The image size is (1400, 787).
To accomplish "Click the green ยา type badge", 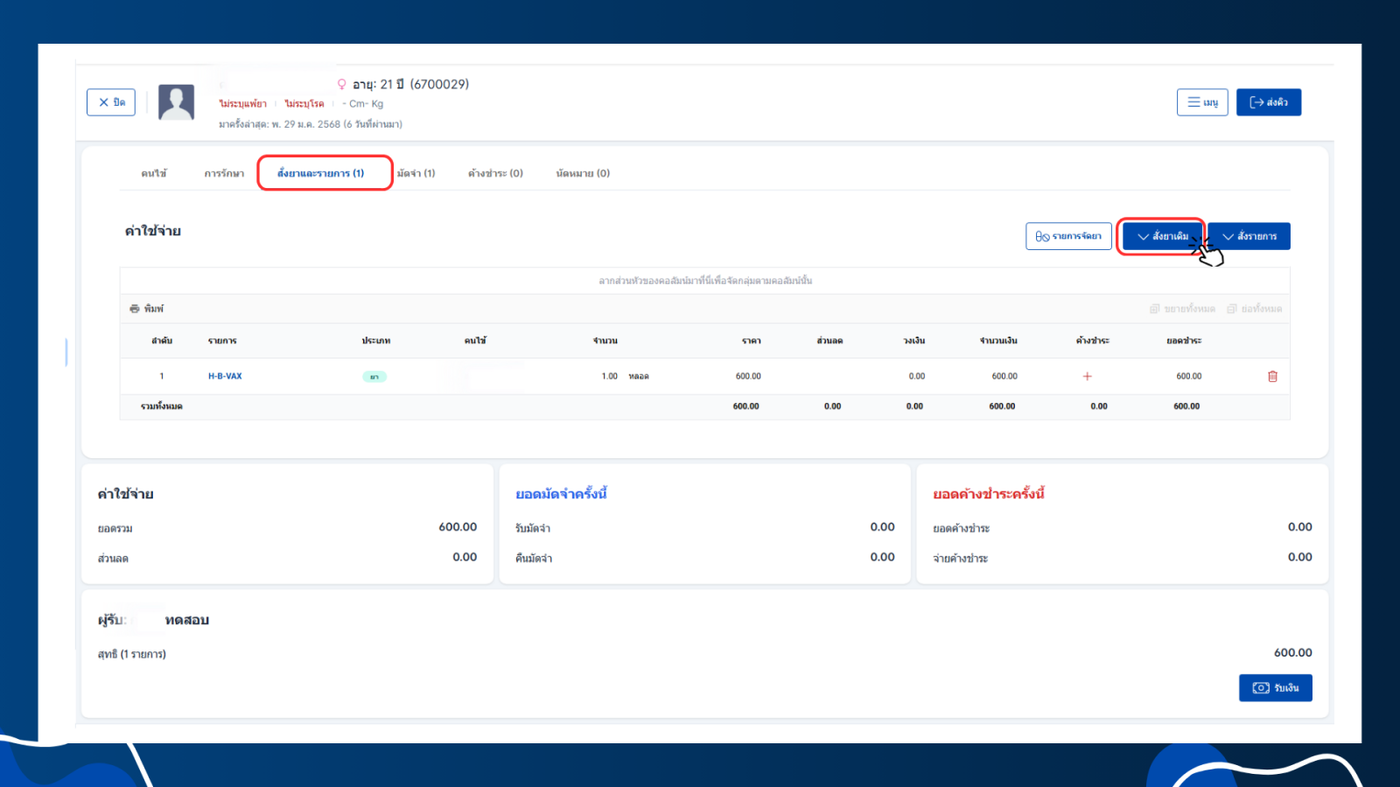I will pyautogui.click(x=374, y=377).
